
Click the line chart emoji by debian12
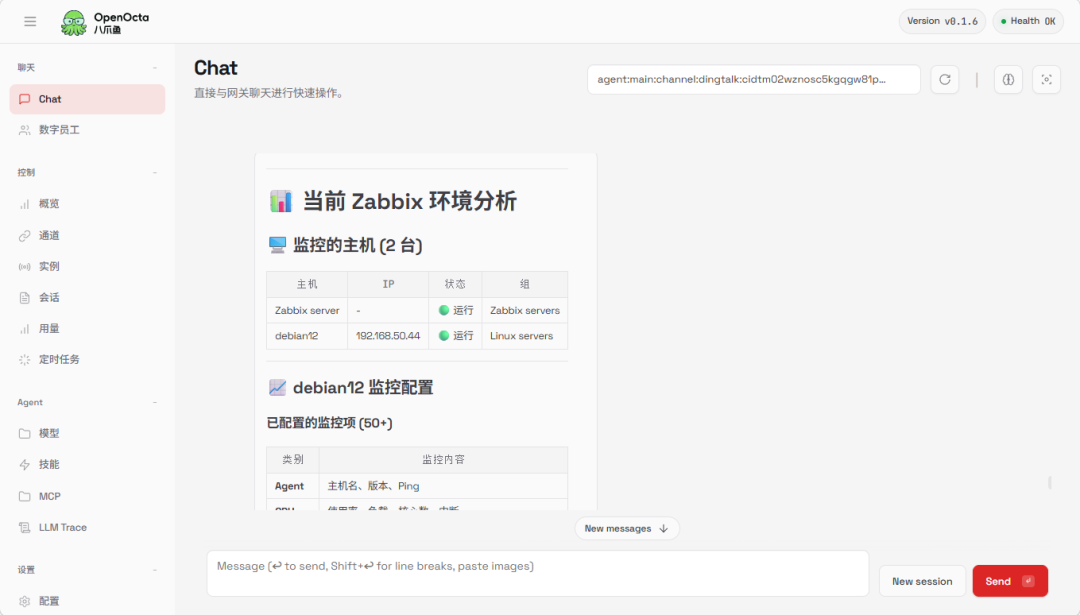tap(277, 388)
